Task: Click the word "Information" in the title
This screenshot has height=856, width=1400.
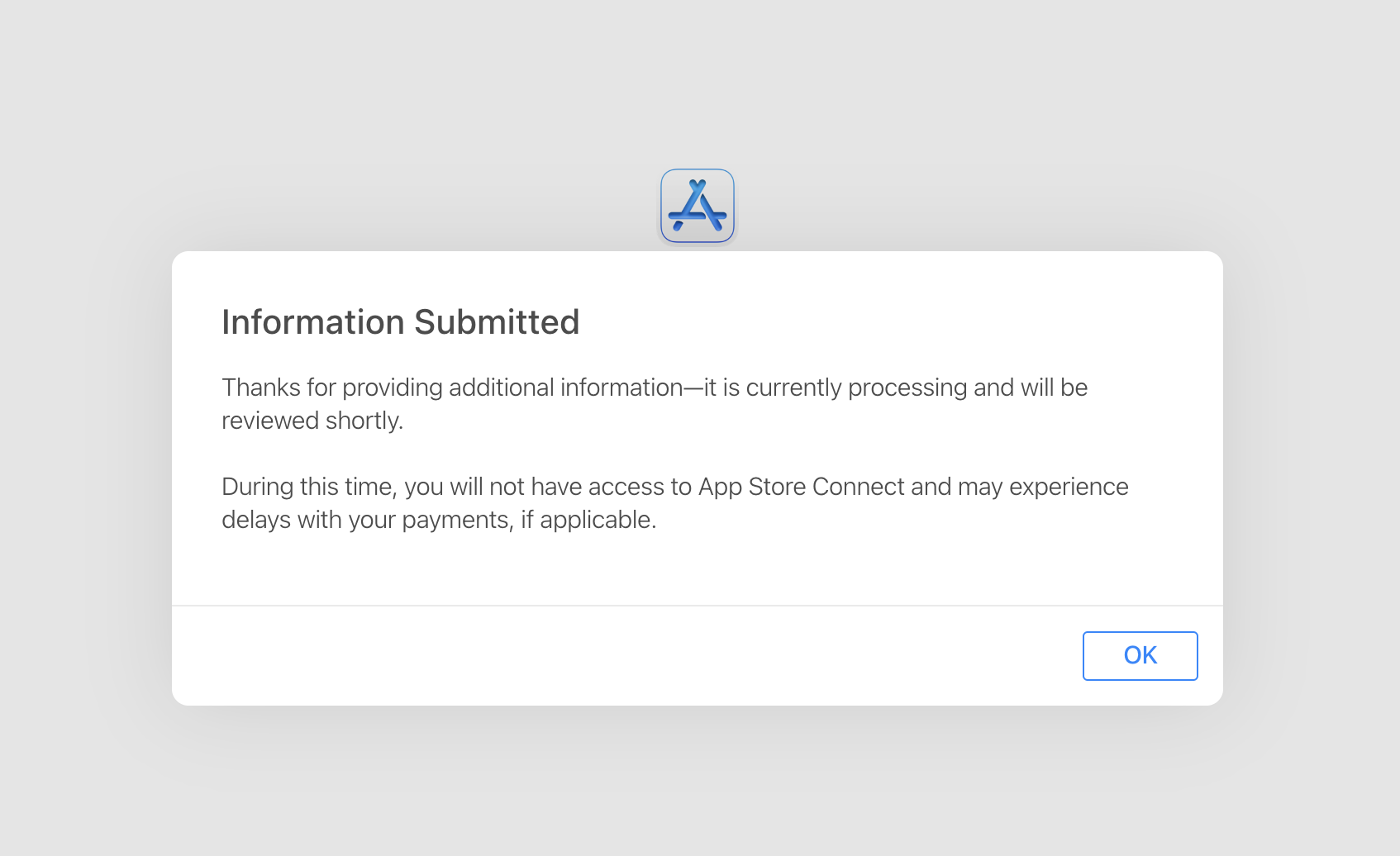Action: pos(313,322)
